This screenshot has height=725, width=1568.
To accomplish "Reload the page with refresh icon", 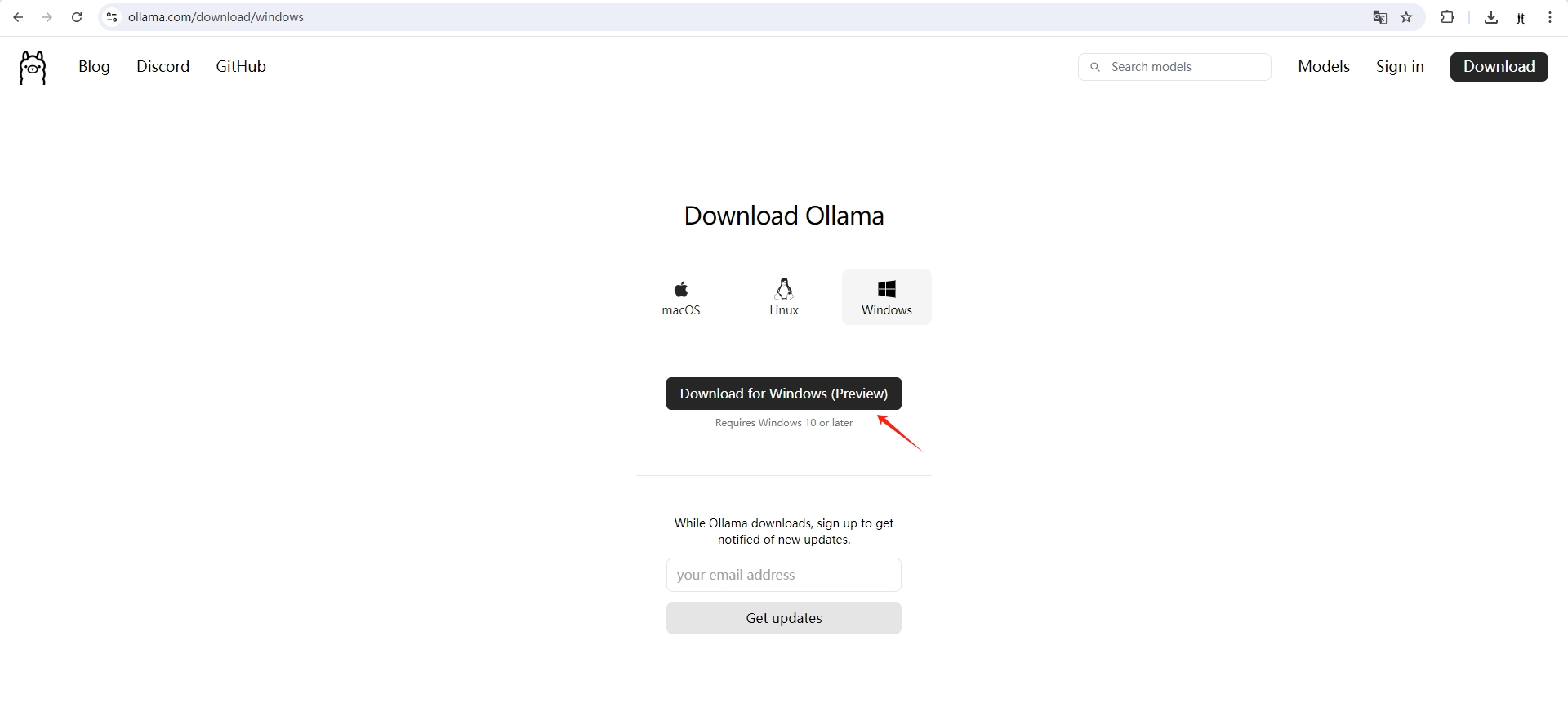I will point(77,17).
